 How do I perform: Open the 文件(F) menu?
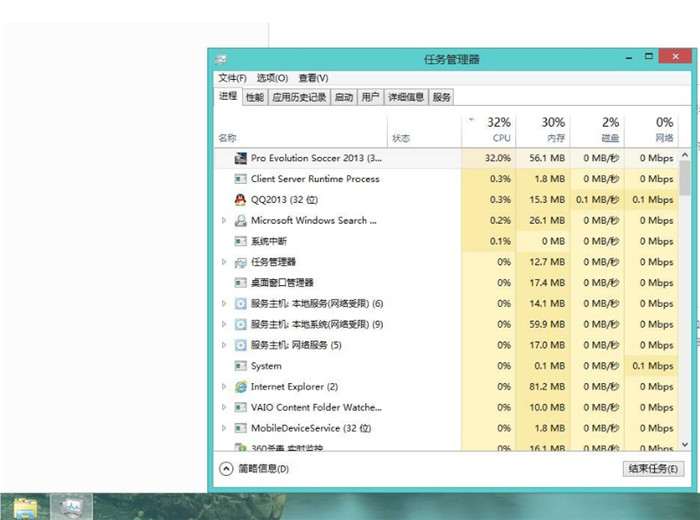[x=232, y=78]
